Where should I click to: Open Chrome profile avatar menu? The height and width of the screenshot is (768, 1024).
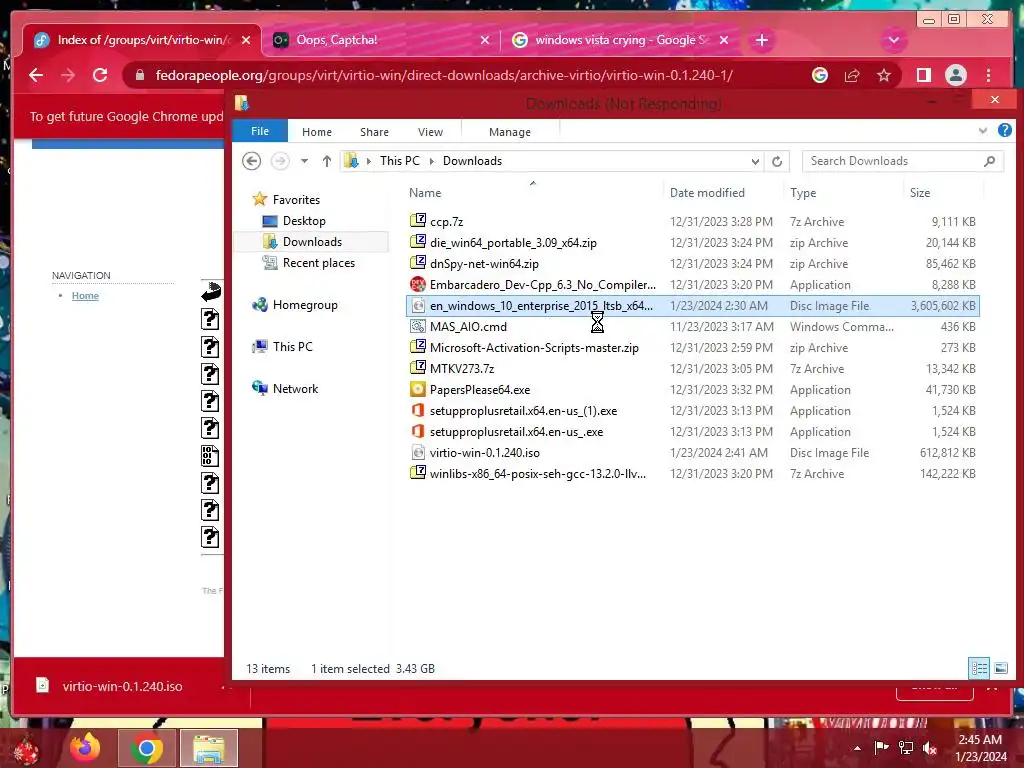click(x=955, y=75)
